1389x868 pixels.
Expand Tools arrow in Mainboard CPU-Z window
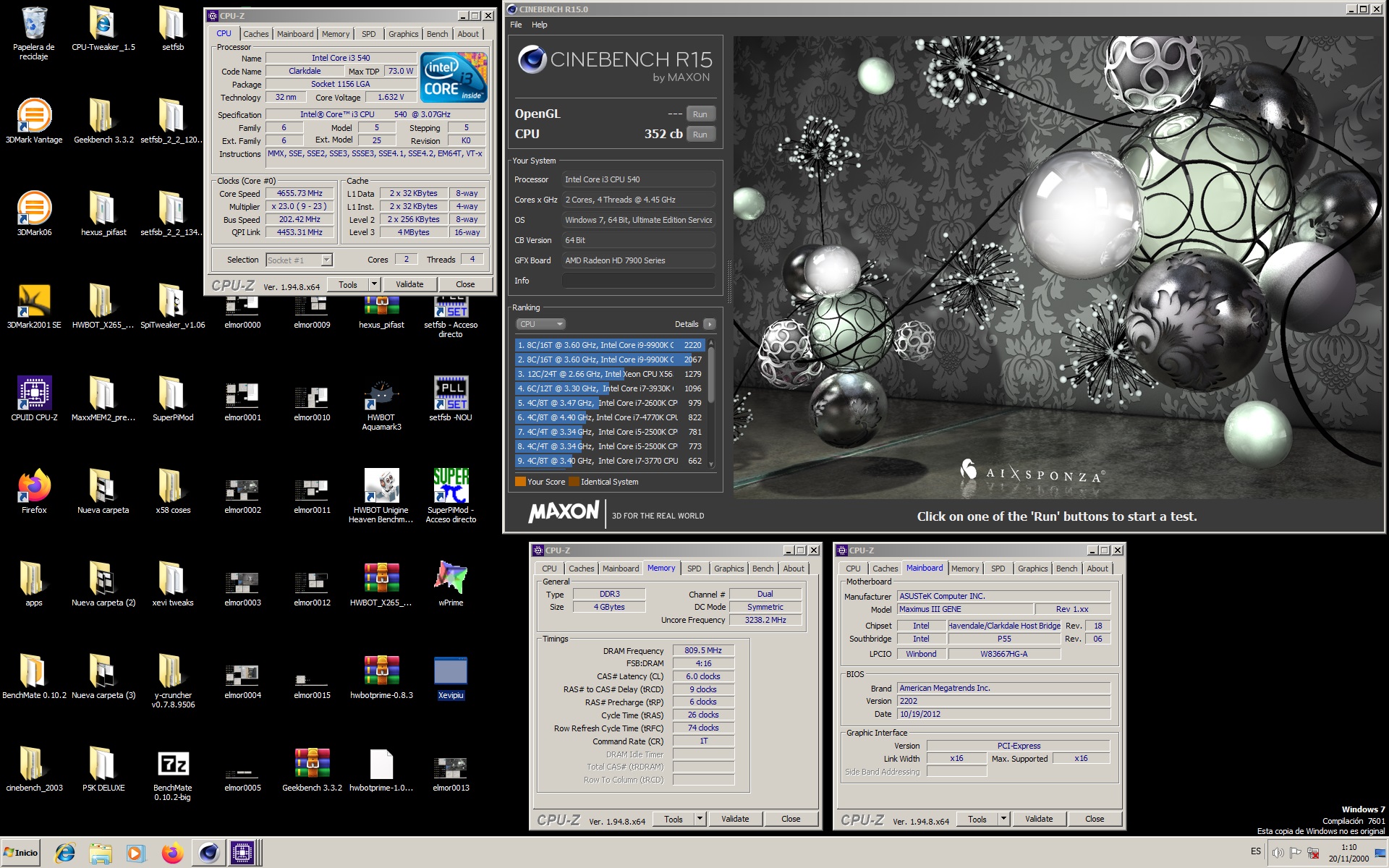pyautogui.click(x=1003, y=819)
